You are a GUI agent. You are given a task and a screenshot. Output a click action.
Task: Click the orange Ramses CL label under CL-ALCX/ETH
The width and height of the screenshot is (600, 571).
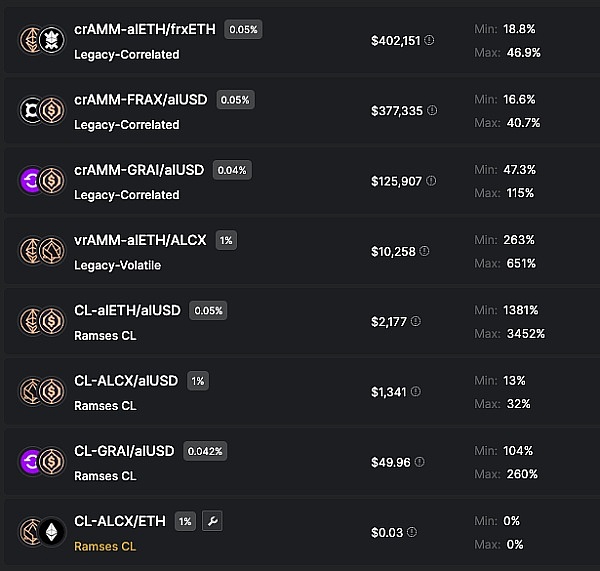pos(104,546)
